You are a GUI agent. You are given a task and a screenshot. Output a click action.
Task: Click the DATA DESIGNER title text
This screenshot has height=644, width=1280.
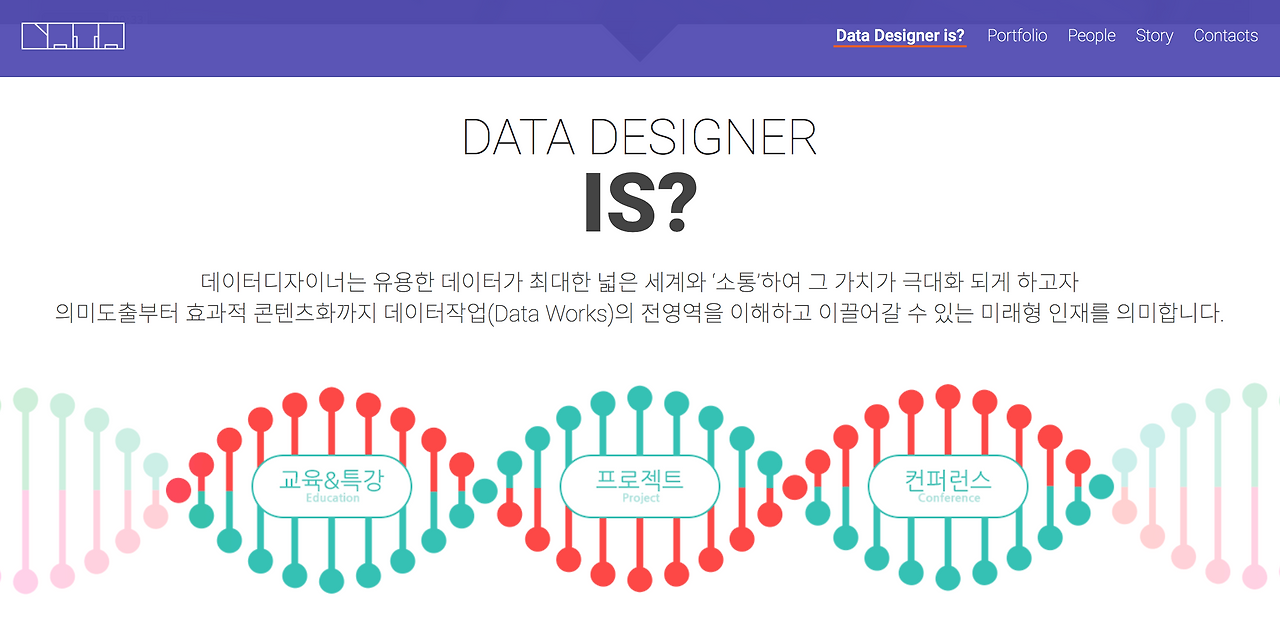[x=639, y=137]
